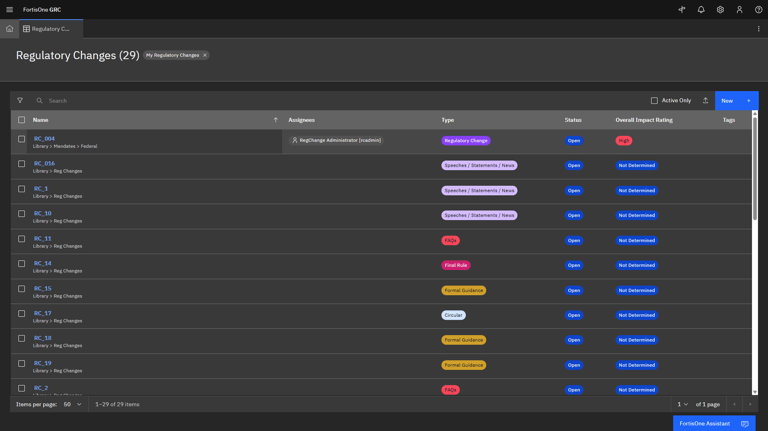The height and width of the screenshot is (431, 768).
Task: Tick the select-all rows header checkbox
Action: [x=22, y=120]
